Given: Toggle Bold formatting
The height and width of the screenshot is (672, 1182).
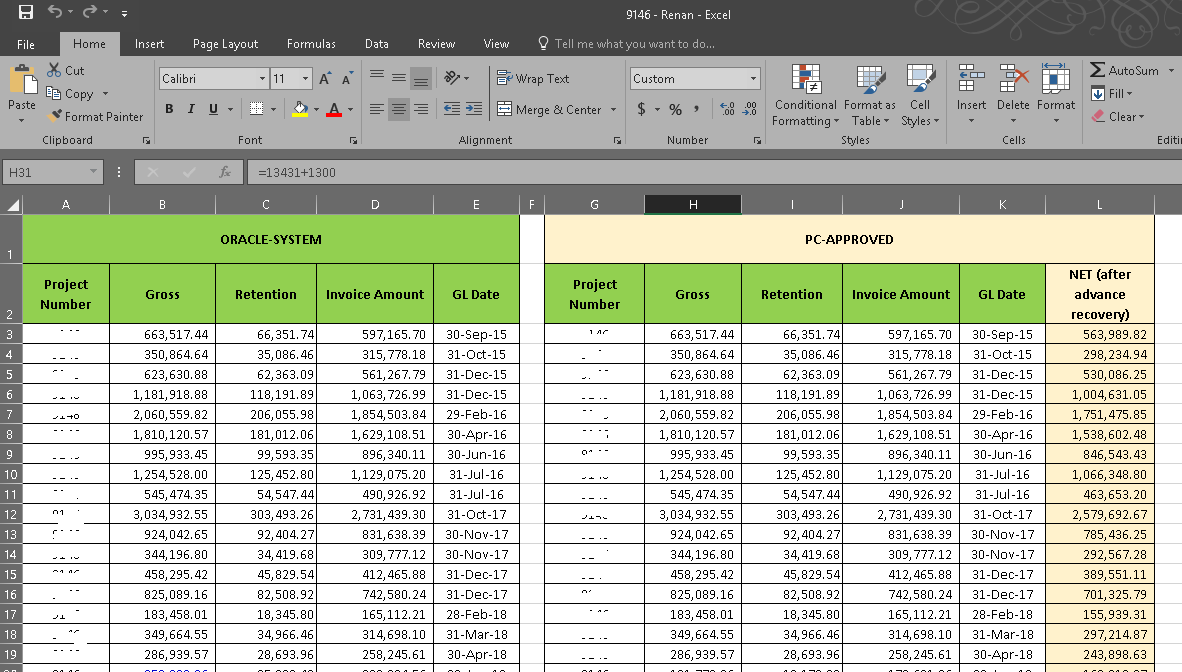Looking at the screenshot, I should pos(169,109).
